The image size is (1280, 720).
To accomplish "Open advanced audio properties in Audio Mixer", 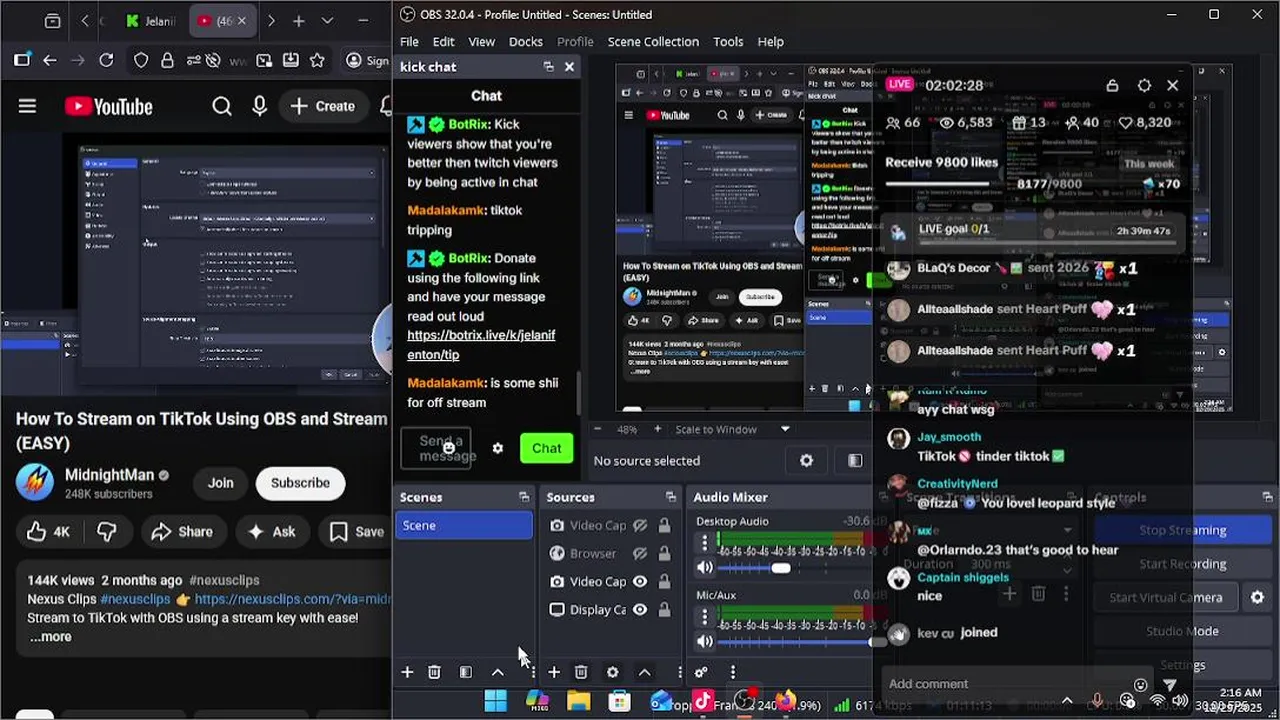I will point(701,672).
